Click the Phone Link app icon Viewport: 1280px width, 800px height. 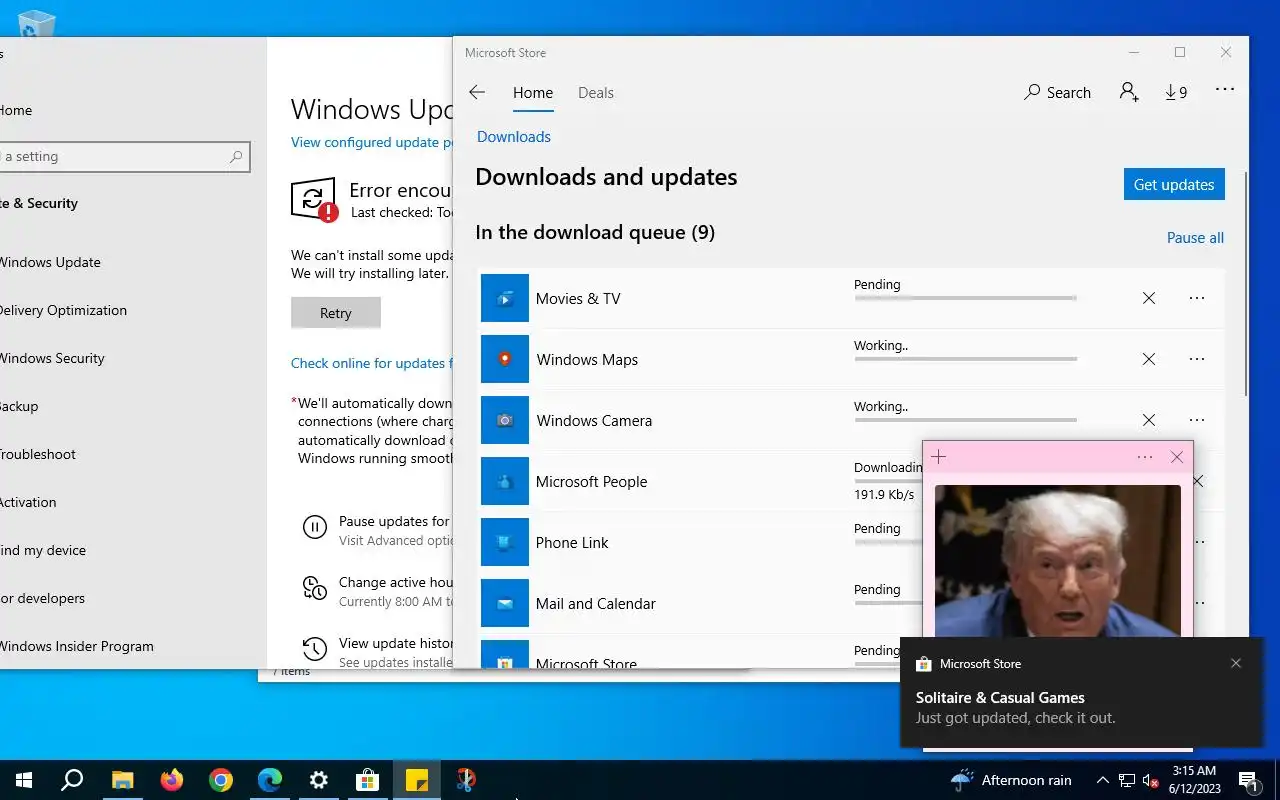(x=505, y=542)
